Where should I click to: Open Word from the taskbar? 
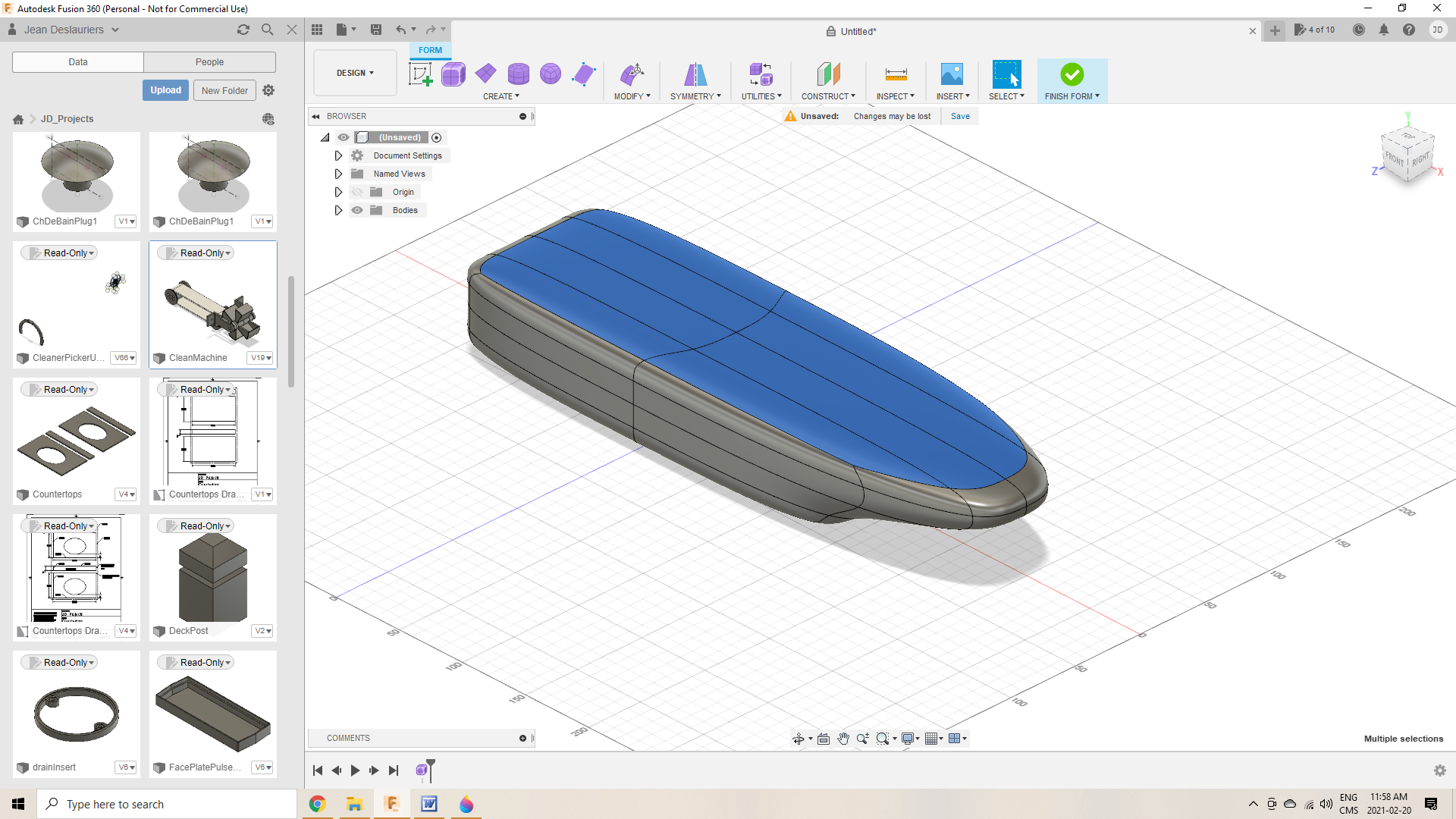[x=429, y=804]
